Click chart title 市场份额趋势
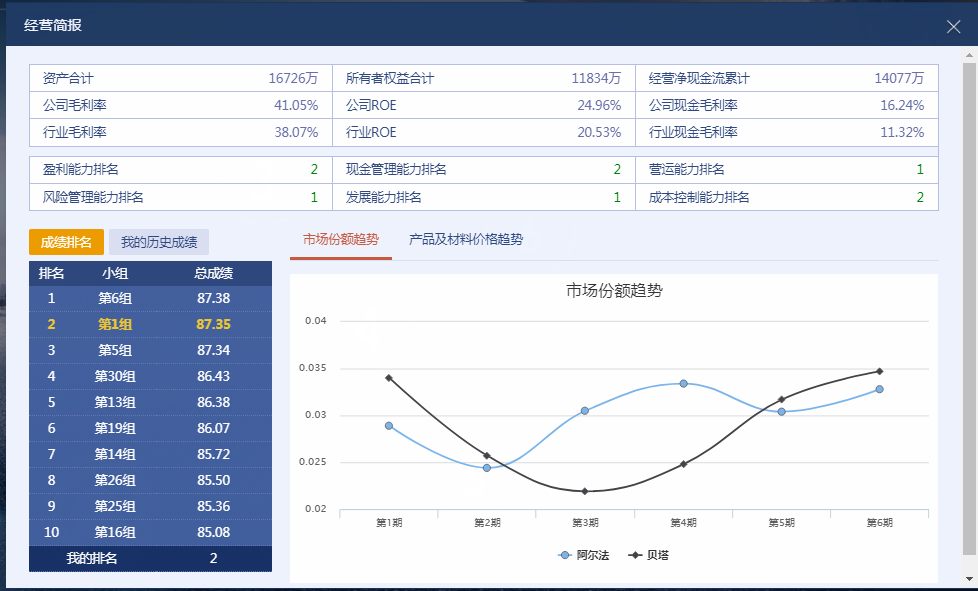978x591 pixels. pos(614,291)
